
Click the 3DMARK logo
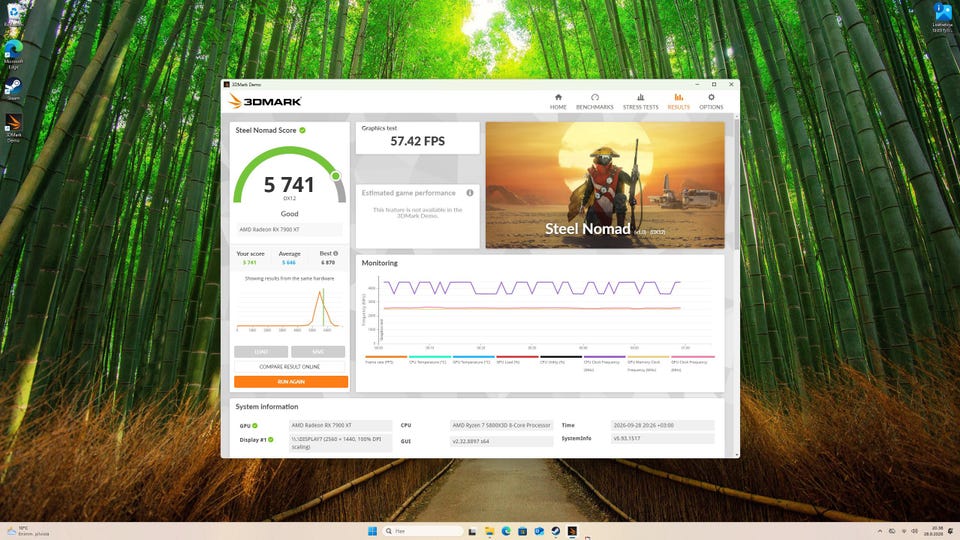(264, 101)
